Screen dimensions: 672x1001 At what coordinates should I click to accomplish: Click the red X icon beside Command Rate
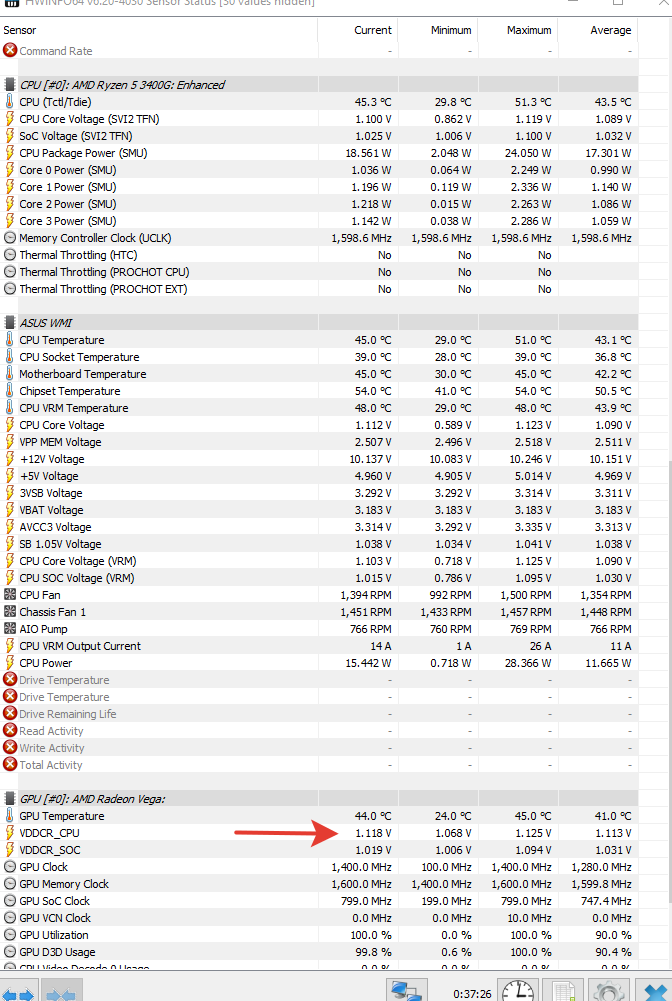pos(10,50)
